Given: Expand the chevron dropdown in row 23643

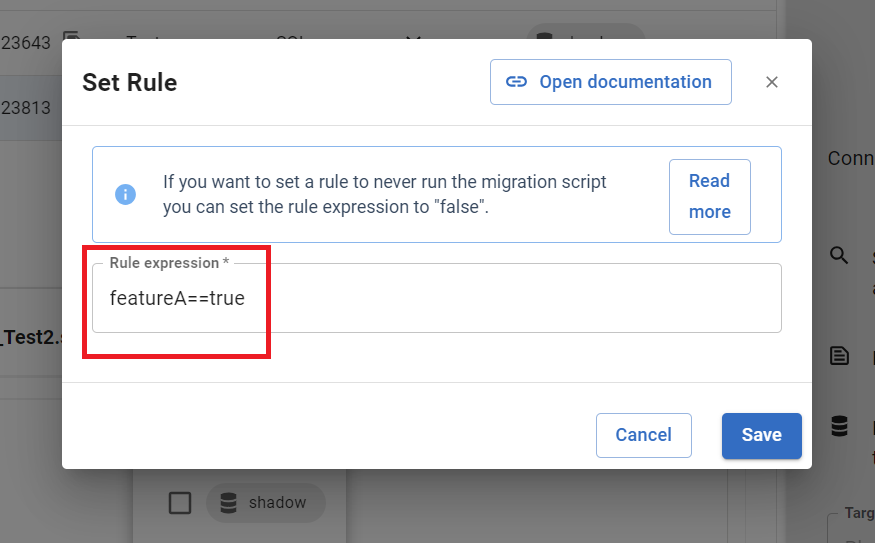Looking at the screenshot, I should [x=413, y=39].
